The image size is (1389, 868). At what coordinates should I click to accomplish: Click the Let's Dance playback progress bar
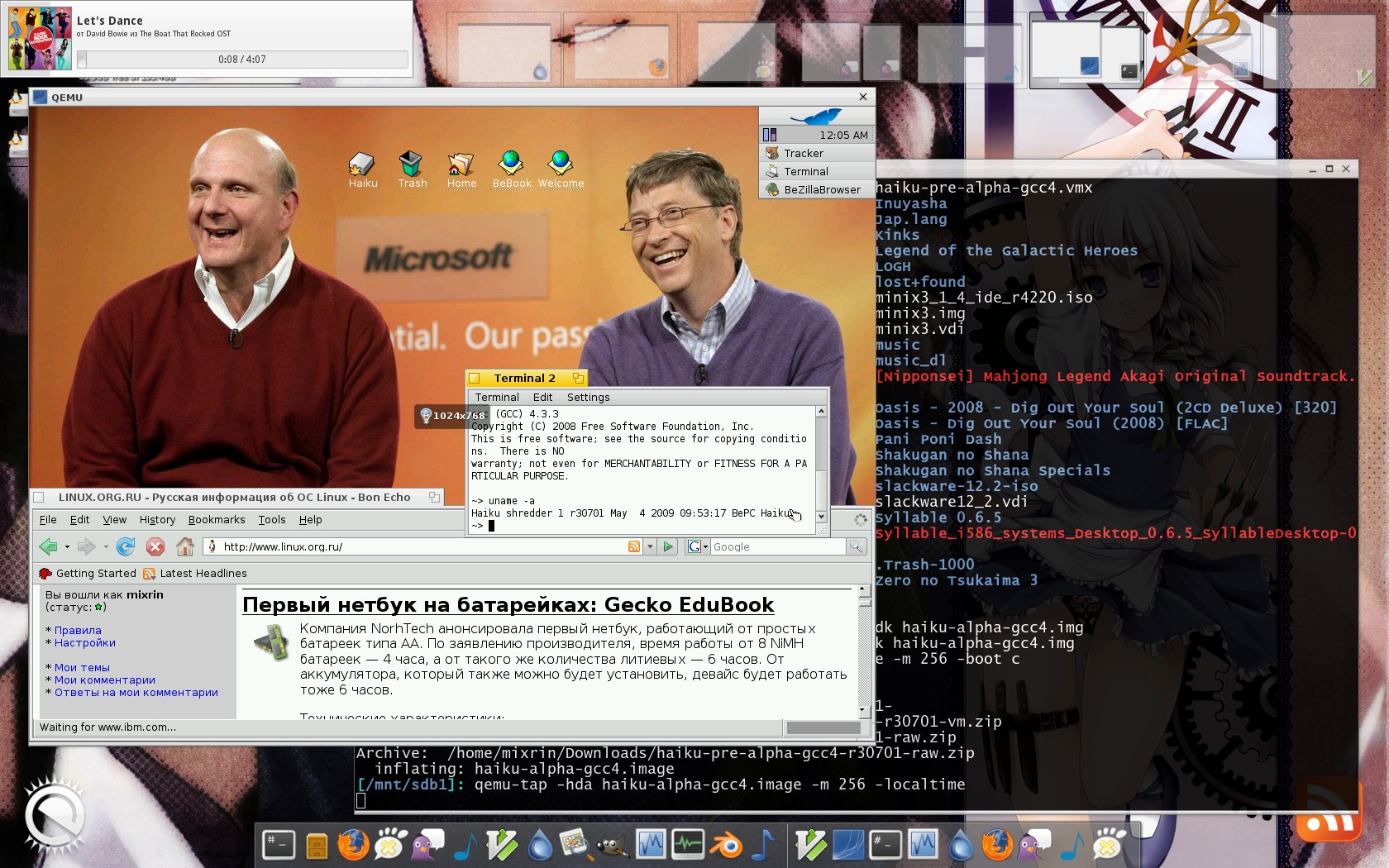(242, 60)
